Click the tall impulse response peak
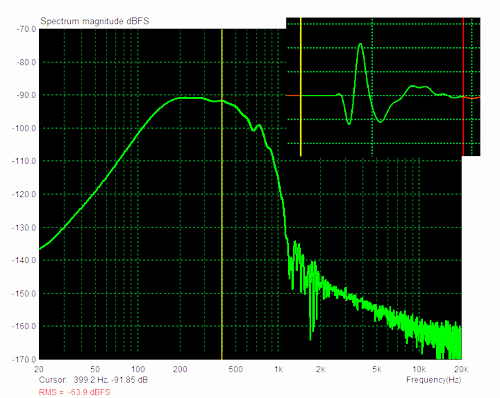This screenshot has width=500, height=398. (360, 45)
